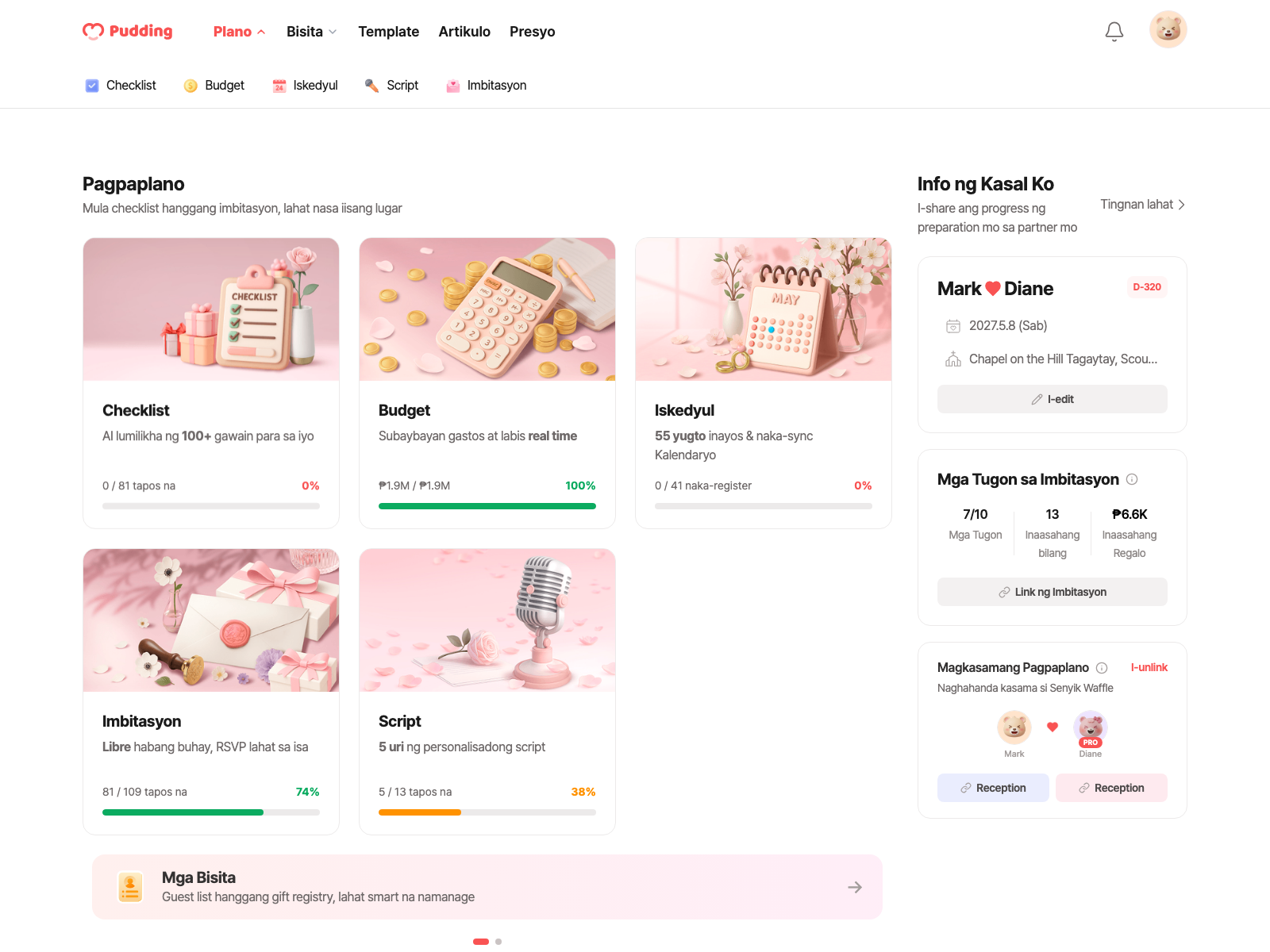Switch to the Checklist tab
The image size is (1270, 952).
(x=121, y=86)
